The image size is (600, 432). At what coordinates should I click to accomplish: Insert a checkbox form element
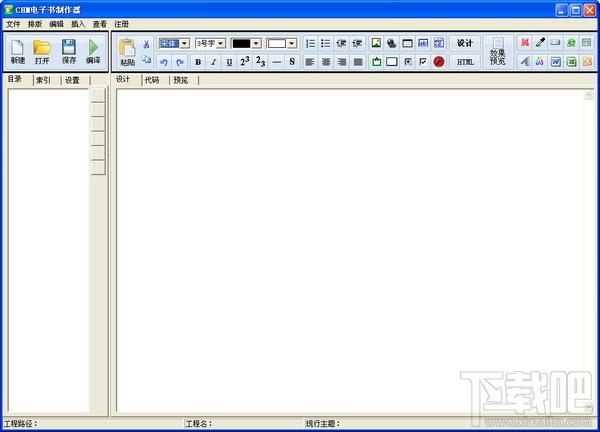pos(423,62)
